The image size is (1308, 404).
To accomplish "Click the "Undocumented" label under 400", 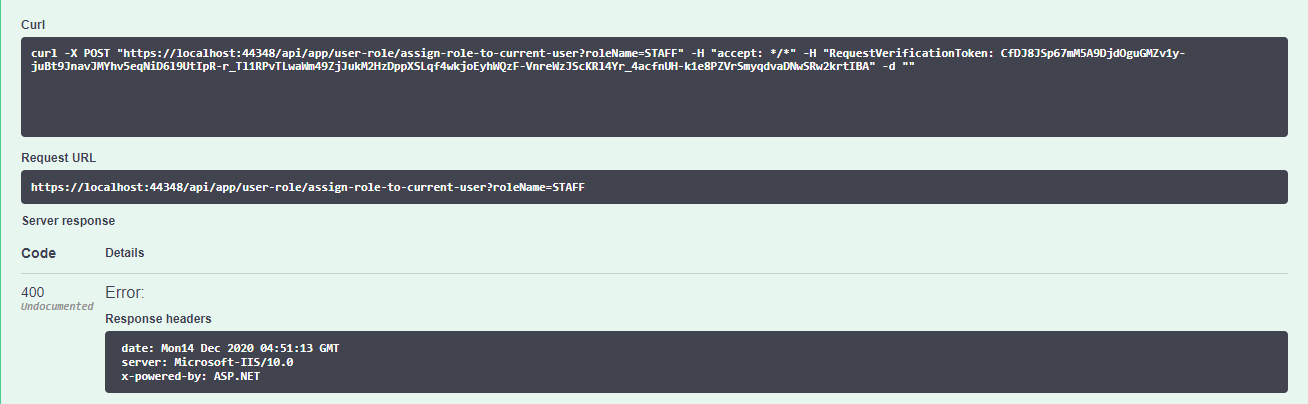I will pos(57,306).
